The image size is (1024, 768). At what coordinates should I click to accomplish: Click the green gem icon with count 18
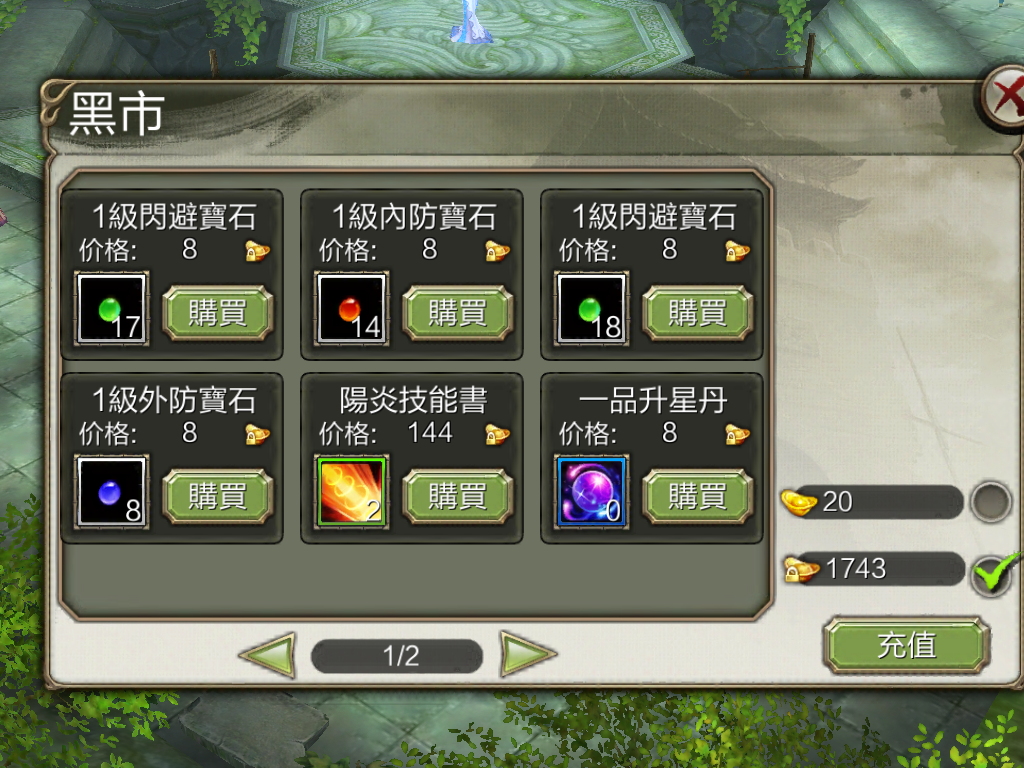click(591, 308)
